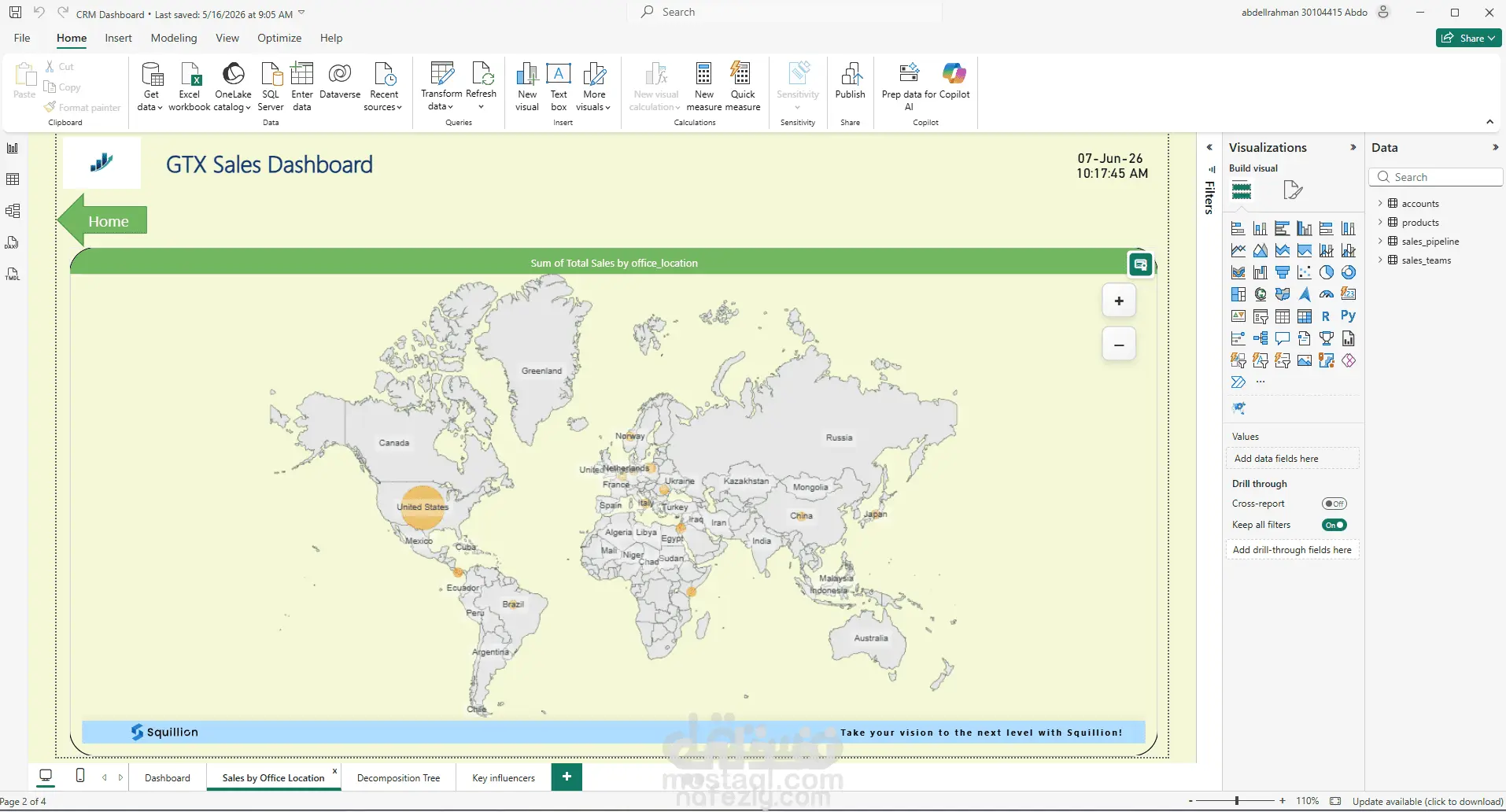This screenshot has width=1506, height=812.
Task: Toggle Keep all filters switch
Action: (x=1334, y=525)
